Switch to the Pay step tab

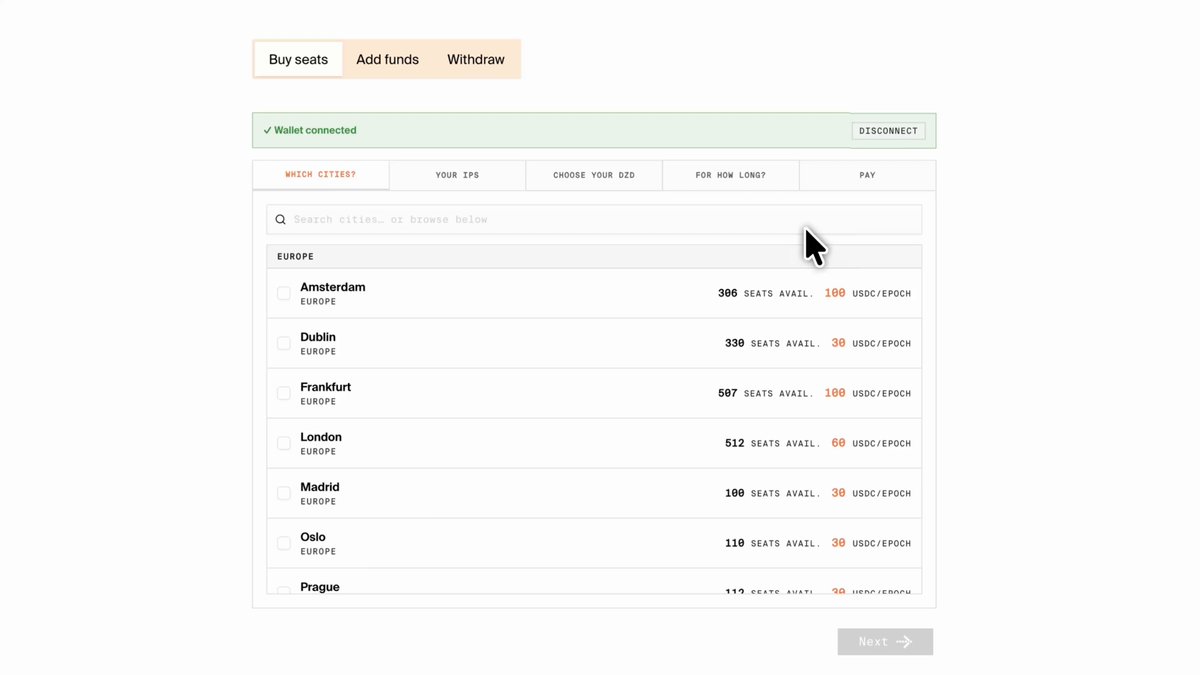point(868,175)
